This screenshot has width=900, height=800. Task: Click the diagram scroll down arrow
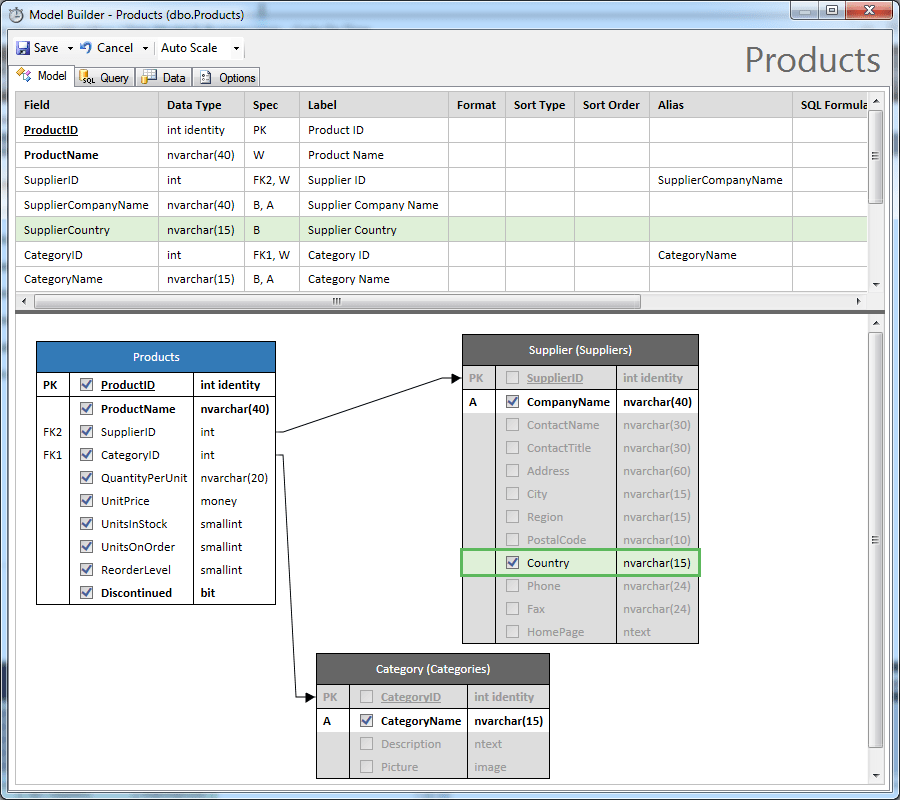(876, 776)
